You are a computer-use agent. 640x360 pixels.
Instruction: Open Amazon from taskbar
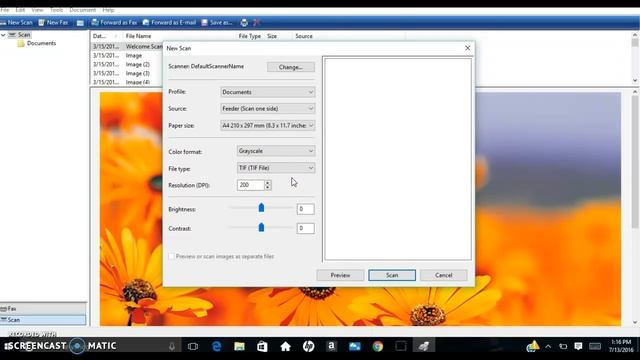[331, 347]
